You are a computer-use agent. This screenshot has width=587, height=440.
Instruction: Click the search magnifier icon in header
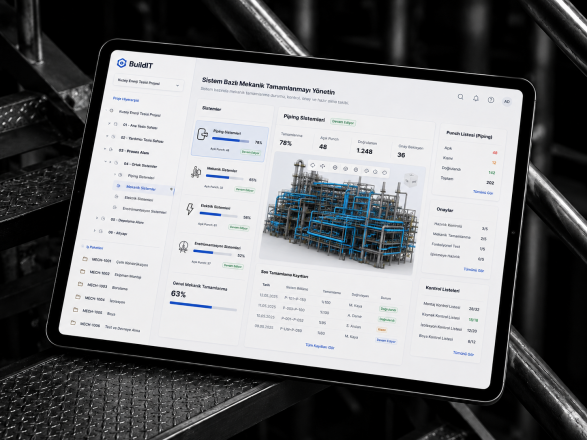(460, 97)
